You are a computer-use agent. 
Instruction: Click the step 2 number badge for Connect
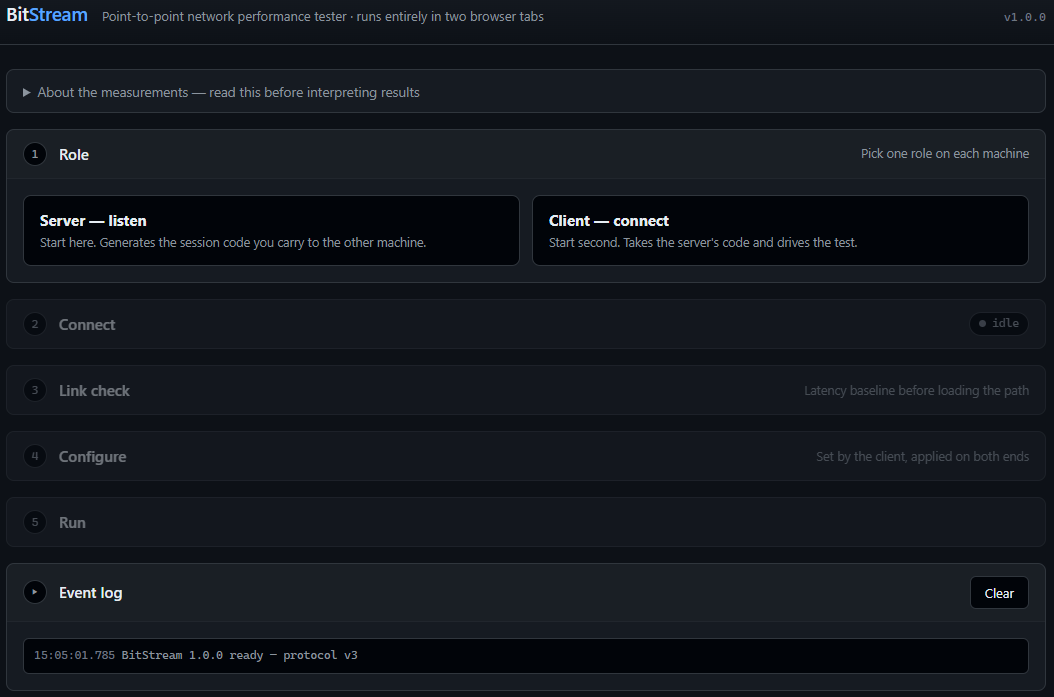[x=35, y=324]
